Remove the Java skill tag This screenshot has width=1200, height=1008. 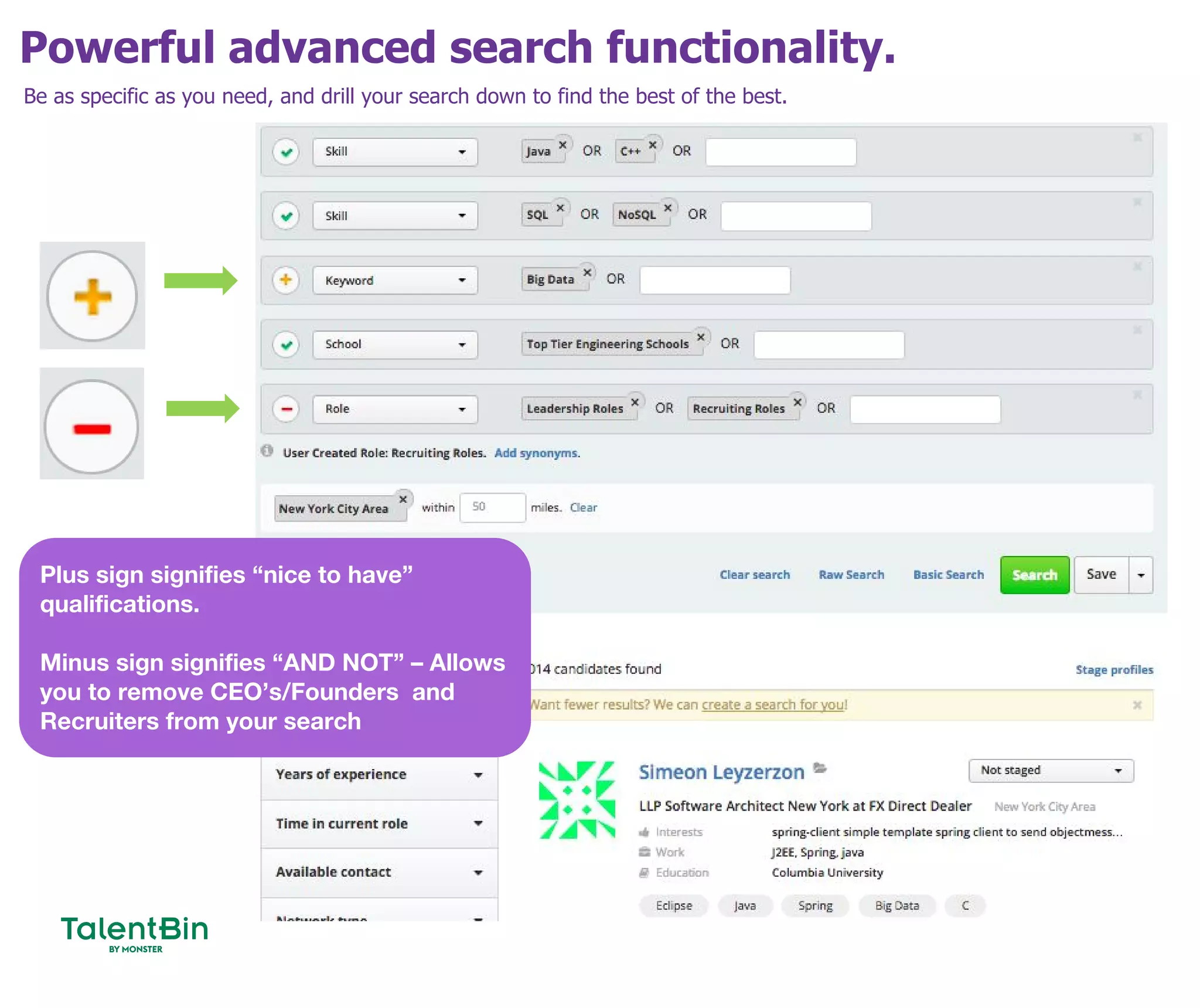tap(562, 144)
